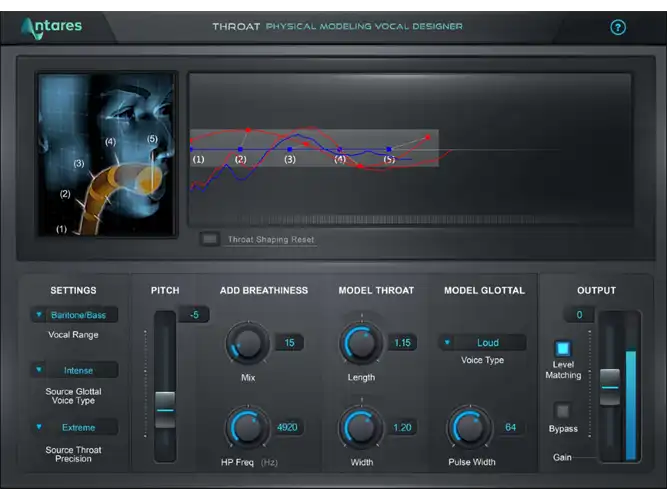
Task: Toggle the Level Matching button
Action: (563, 349)
